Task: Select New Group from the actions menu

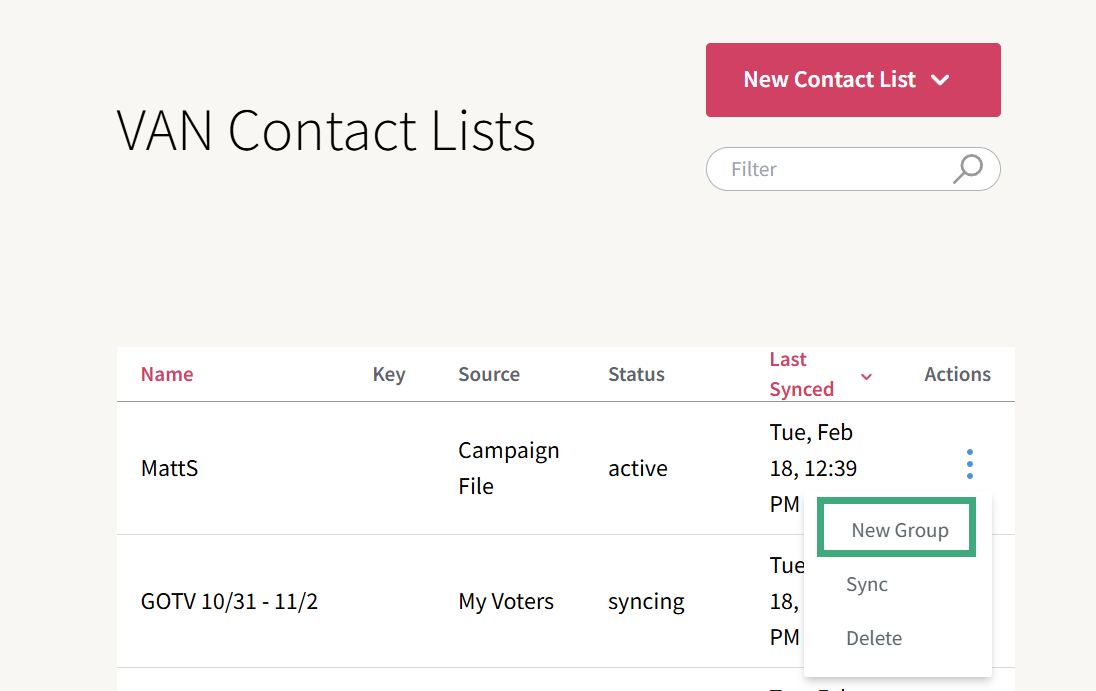Action: tap(899, 530)
